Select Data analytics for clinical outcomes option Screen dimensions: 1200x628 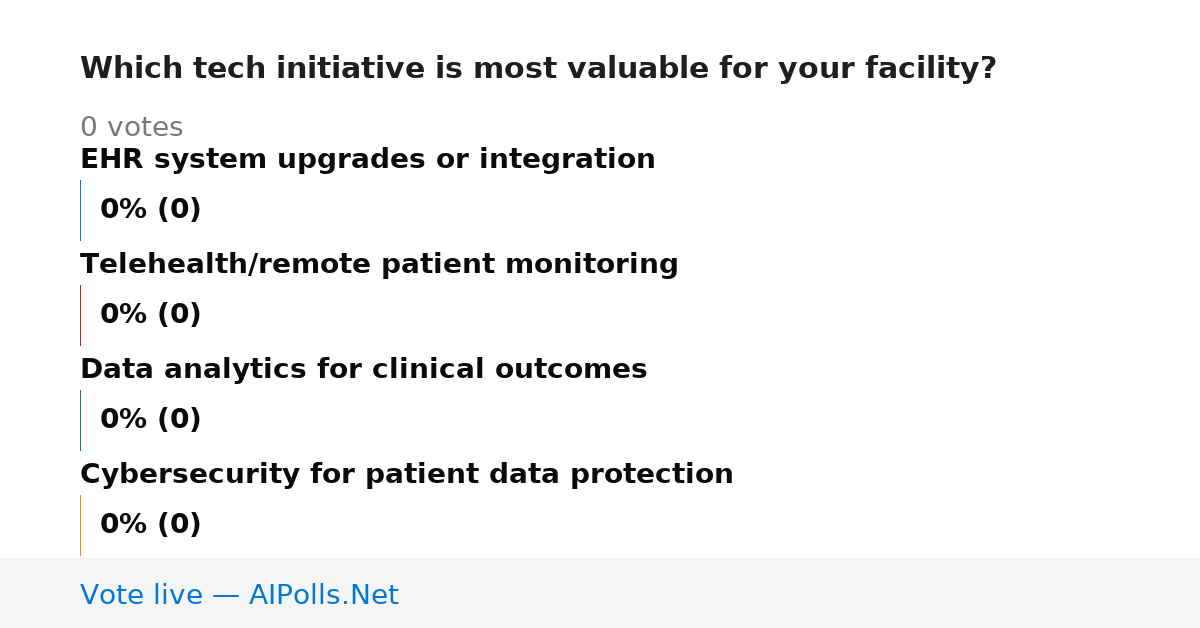tap(363, 370)
